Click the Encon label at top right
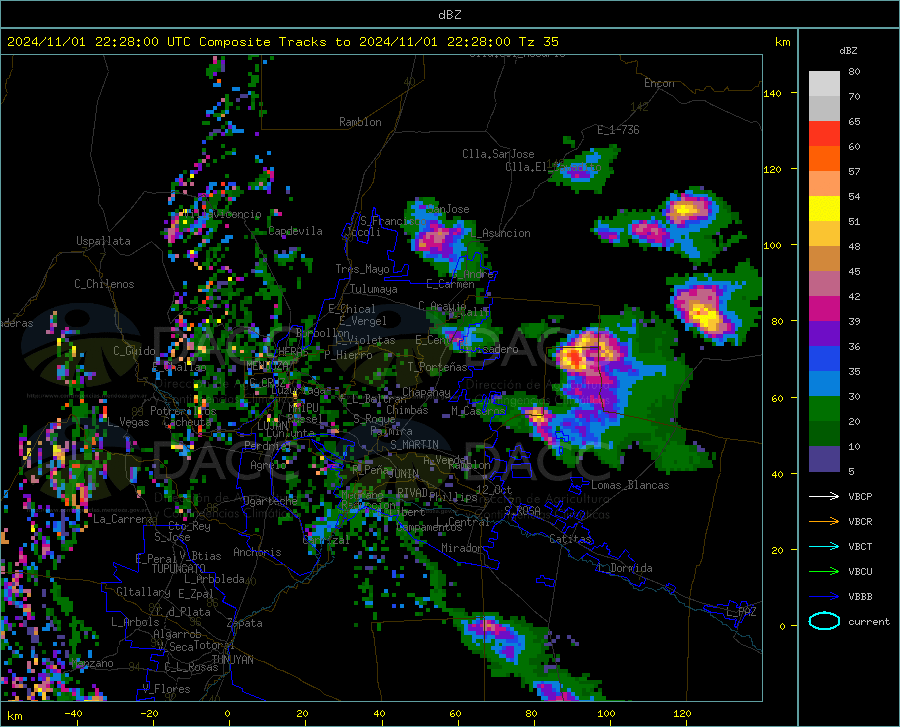This screenshot has width=900, height=727. (659, 83)
